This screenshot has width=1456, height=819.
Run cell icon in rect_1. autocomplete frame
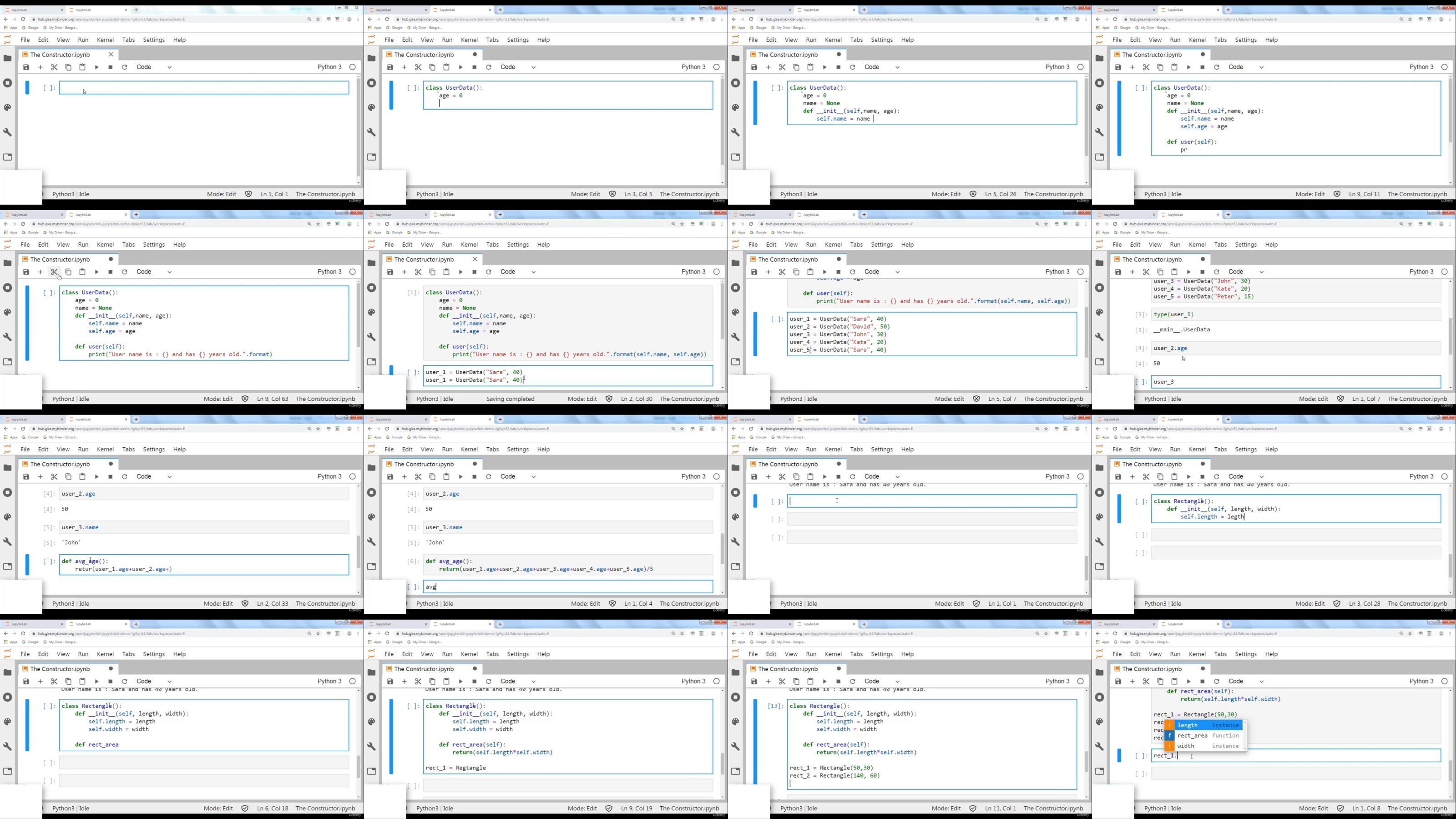[x=1188, y=681]
